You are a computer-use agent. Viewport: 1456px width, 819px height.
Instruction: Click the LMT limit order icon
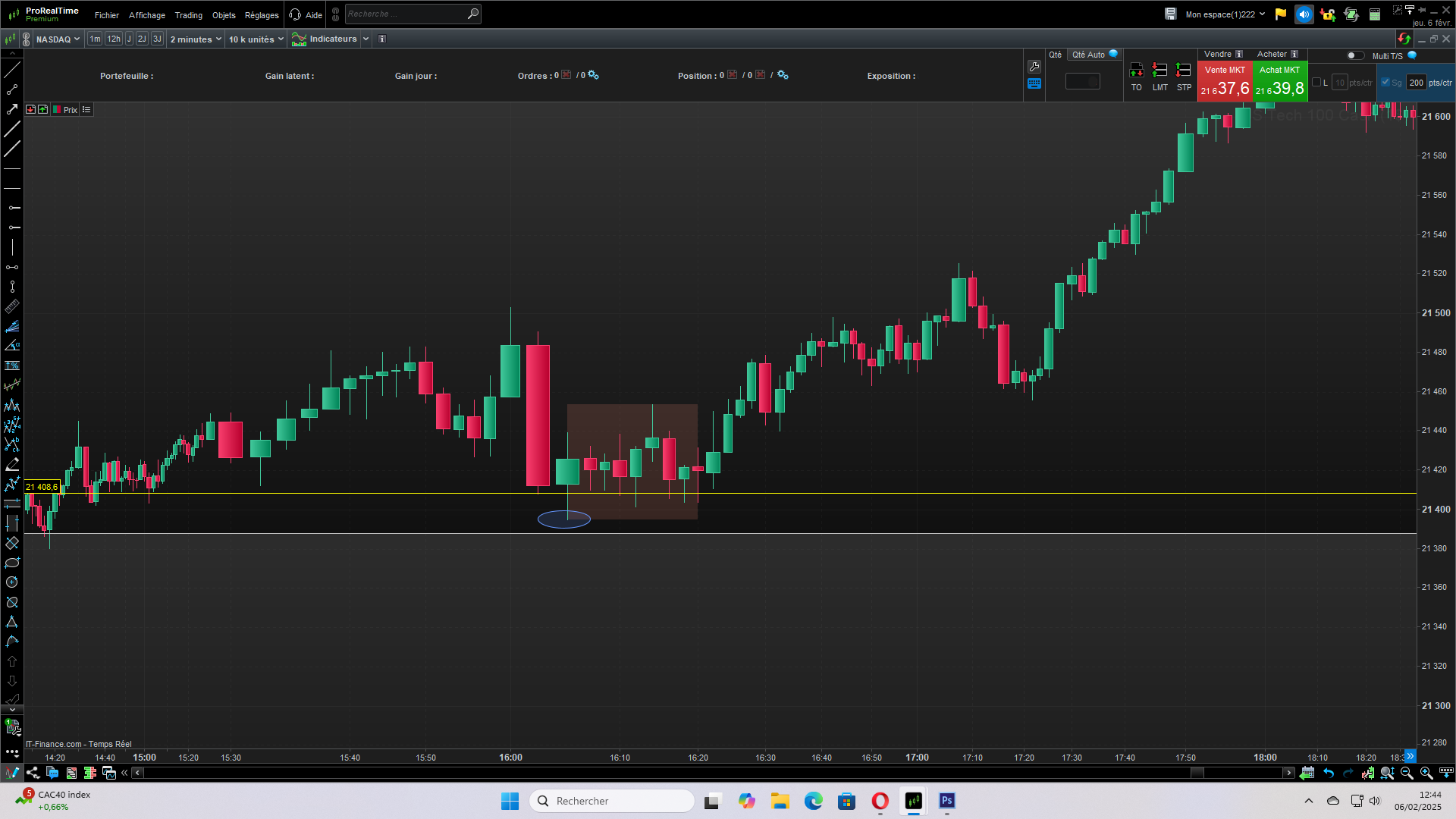(1159, 71)
